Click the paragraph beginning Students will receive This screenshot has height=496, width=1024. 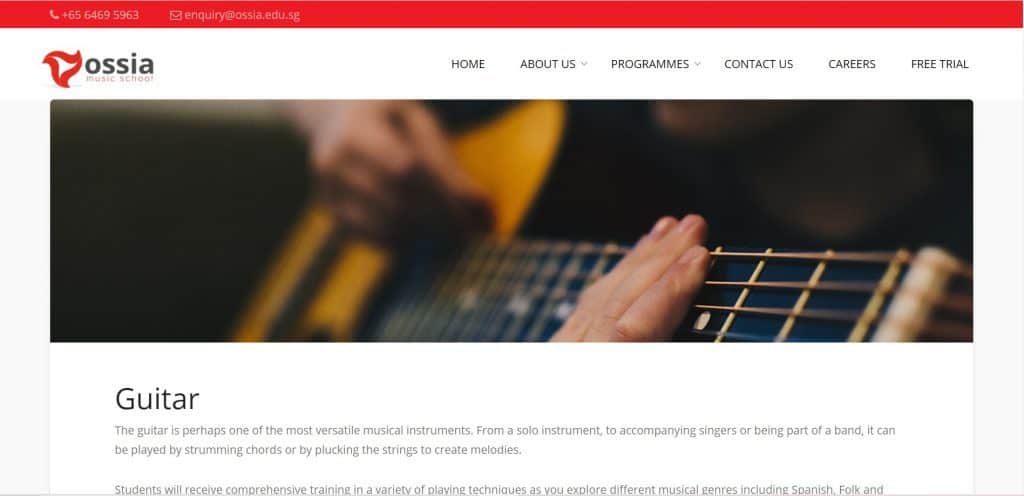pyautogui.click(x=499, y=489)
